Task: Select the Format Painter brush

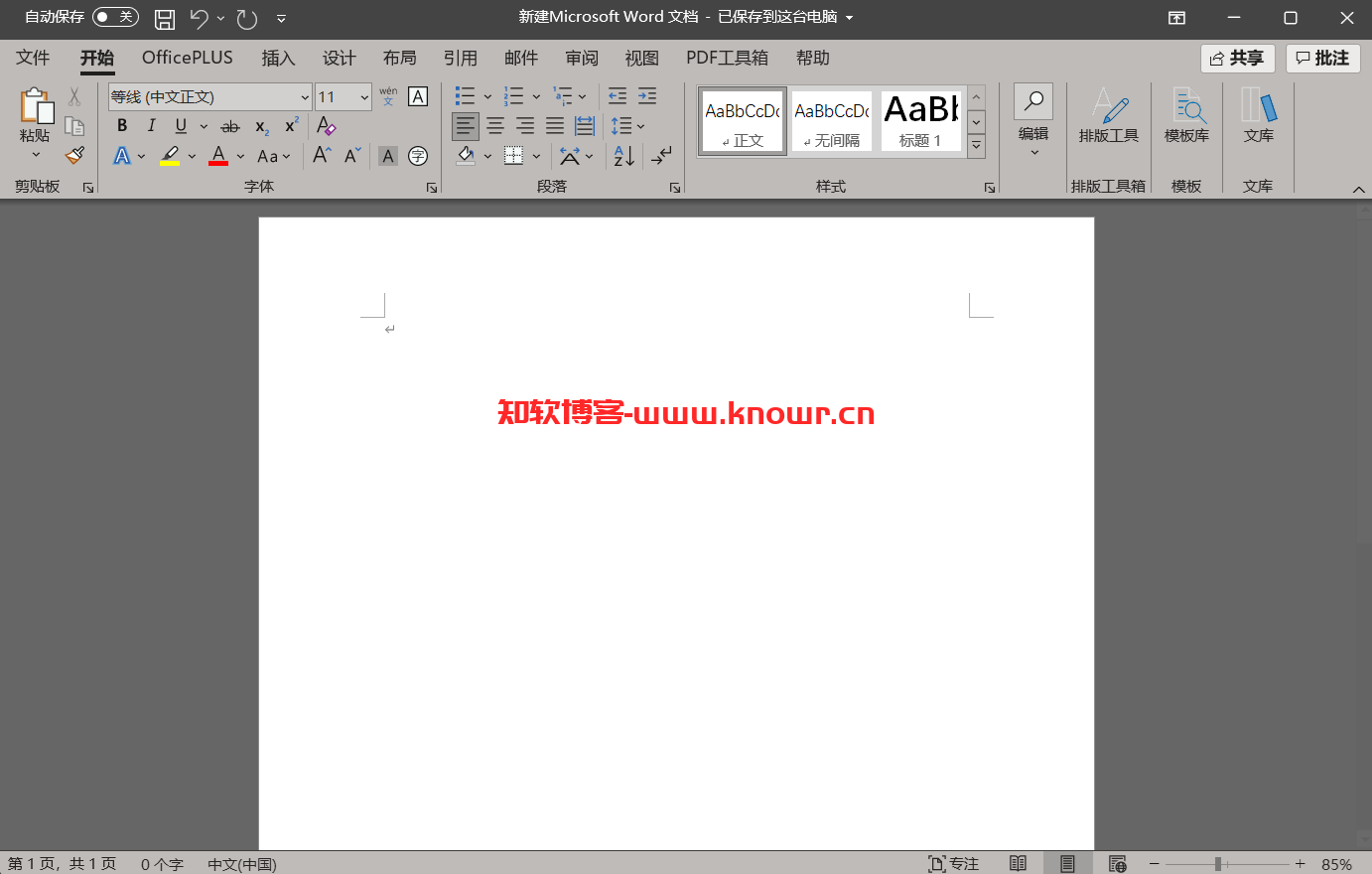Action: coord(74,155)
